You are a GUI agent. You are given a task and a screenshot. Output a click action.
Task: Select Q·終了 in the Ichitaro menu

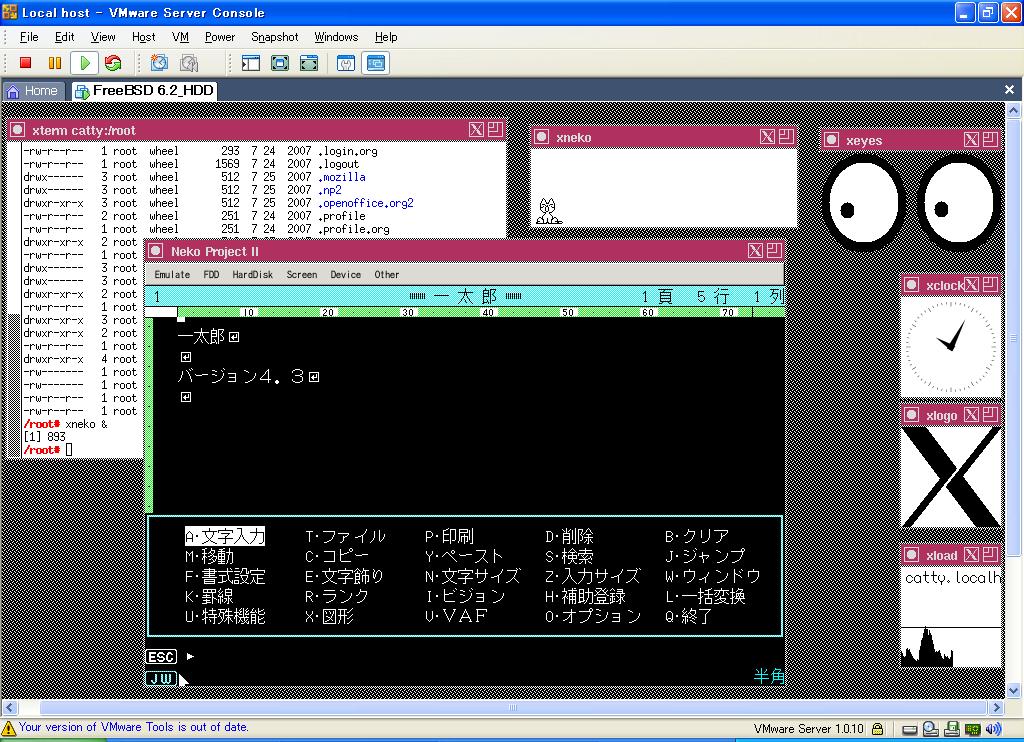pos(688,616)
